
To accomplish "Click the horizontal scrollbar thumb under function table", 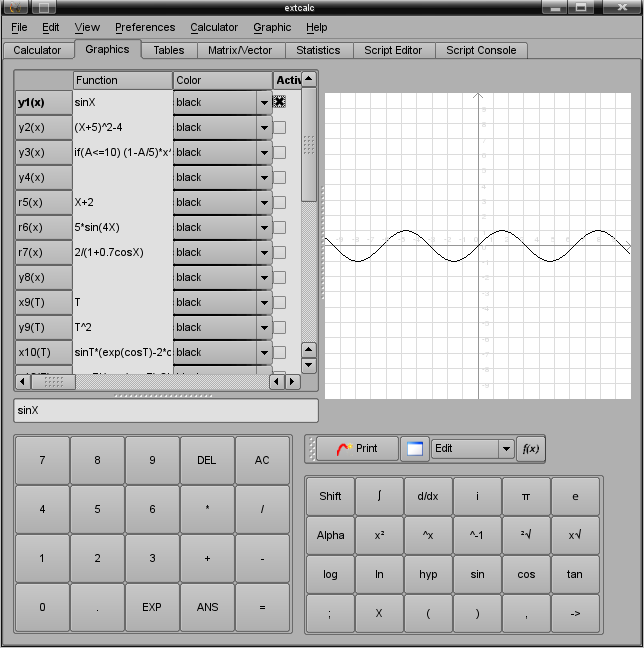I will click(54, 381).
